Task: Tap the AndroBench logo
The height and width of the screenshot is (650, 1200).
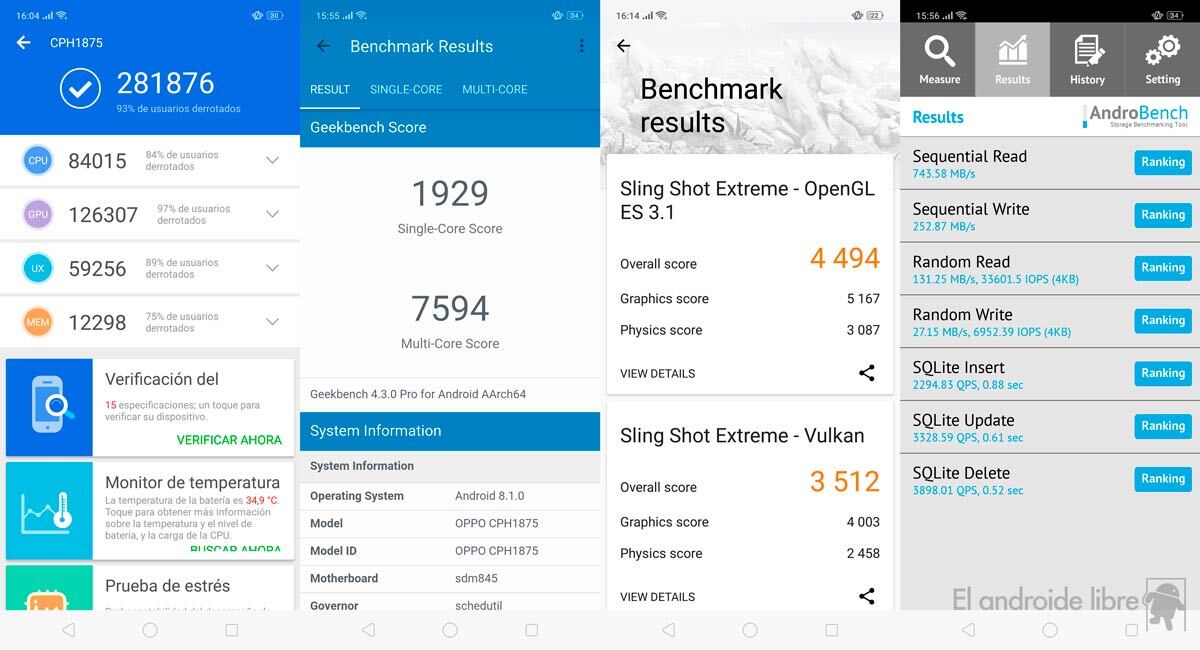Action: pos(1135,117)
